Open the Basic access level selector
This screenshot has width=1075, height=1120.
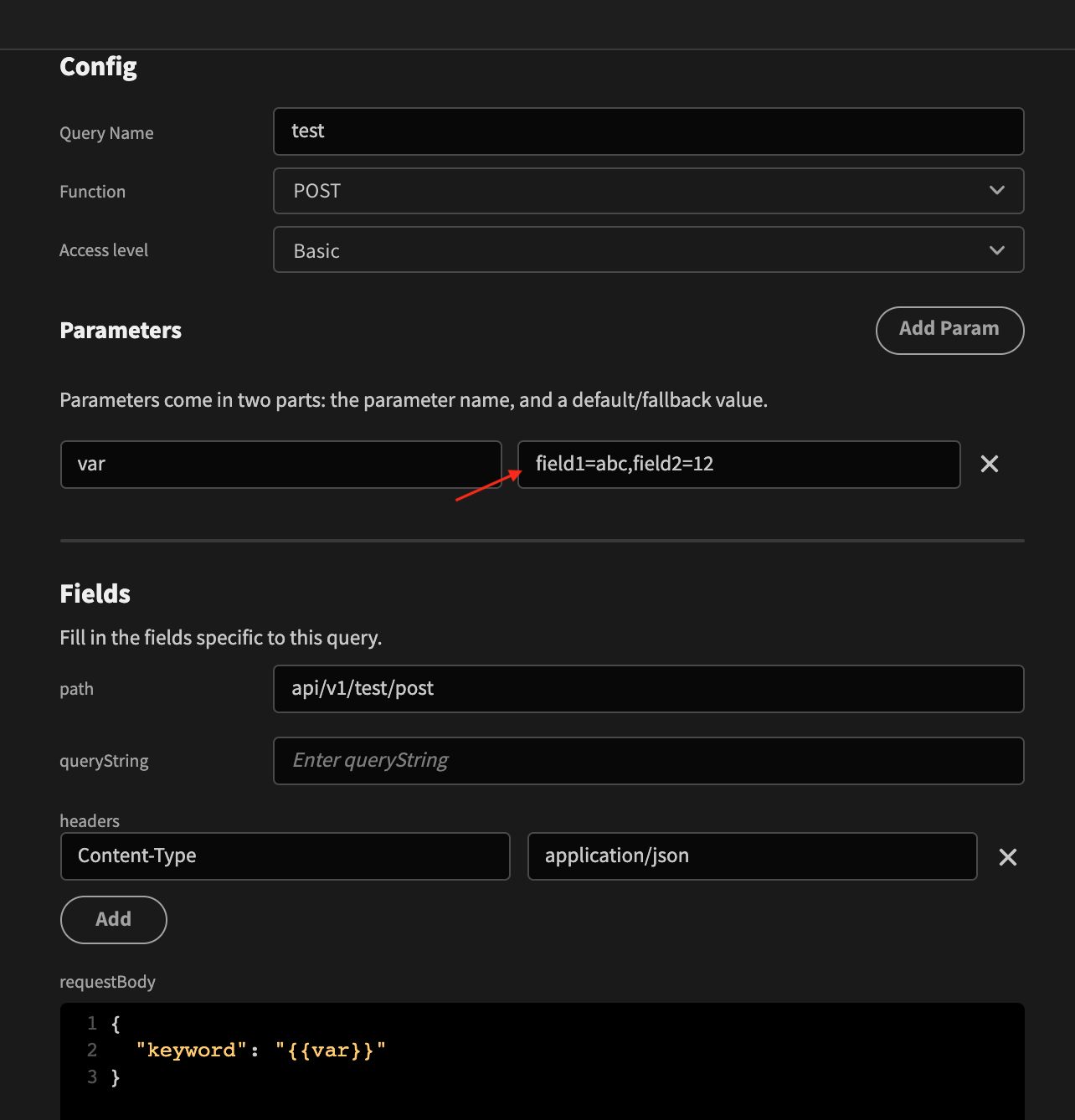click(x=649, y=249)
